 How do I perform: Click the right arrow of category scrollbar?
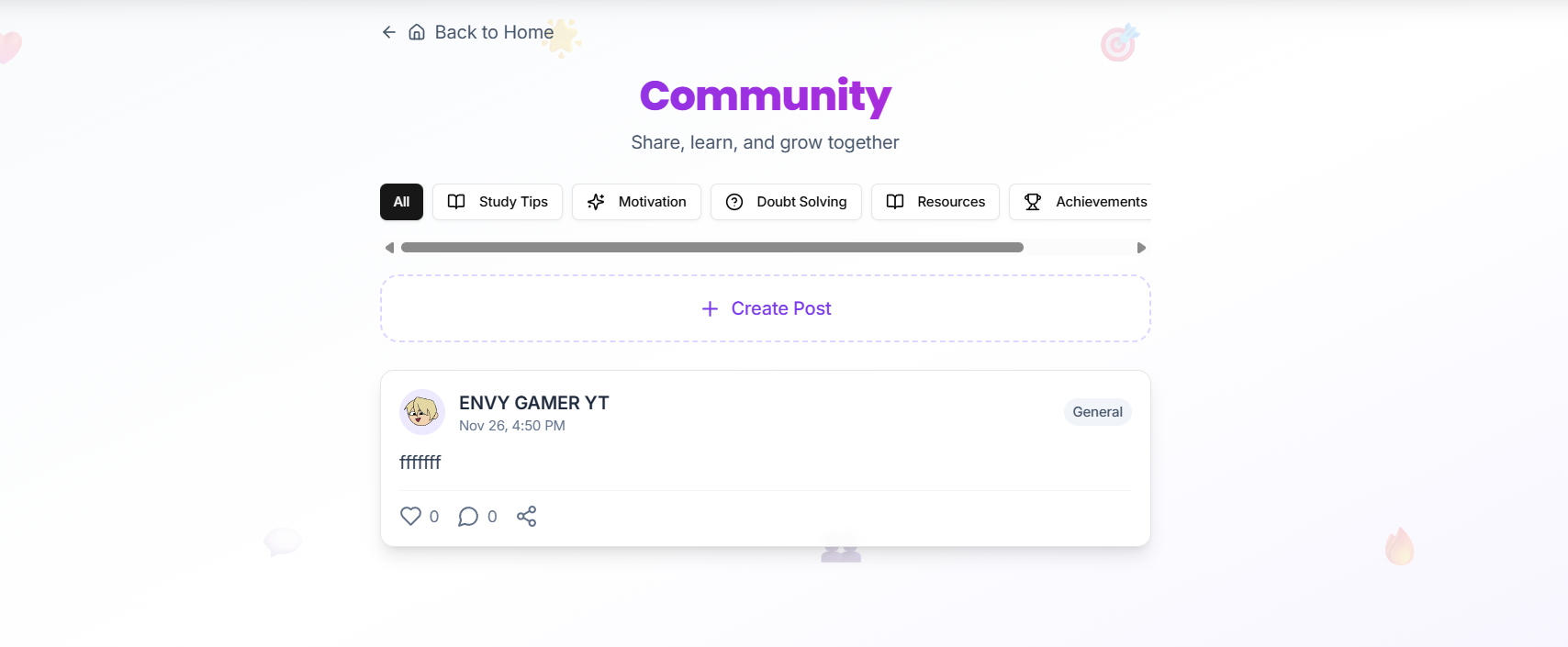click(1141, 248)
